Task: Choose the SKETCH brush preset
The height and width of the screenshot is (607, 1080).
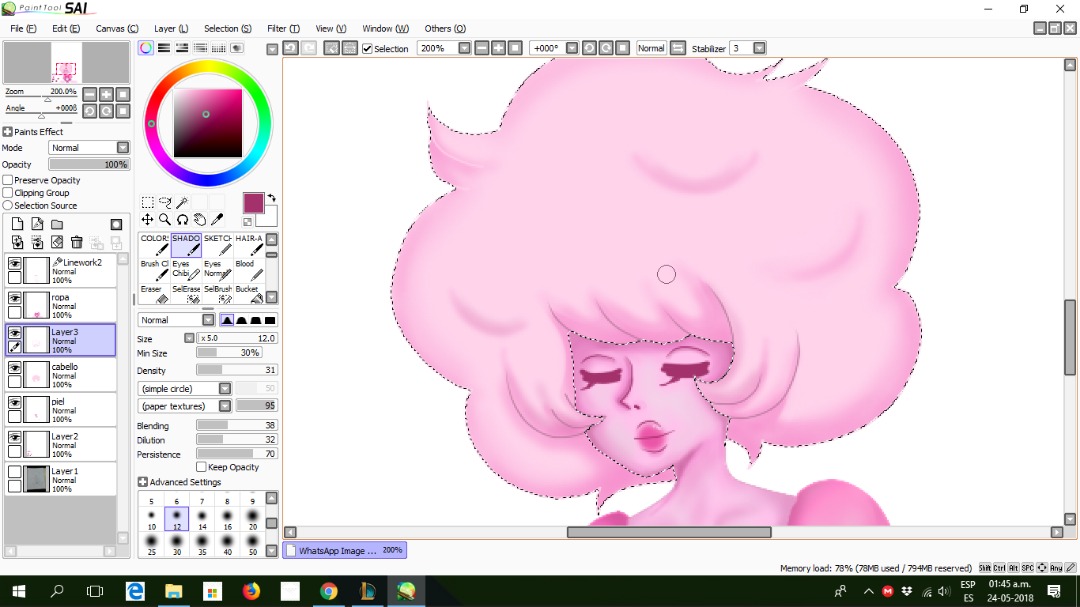Action: [x=218, y=245]
